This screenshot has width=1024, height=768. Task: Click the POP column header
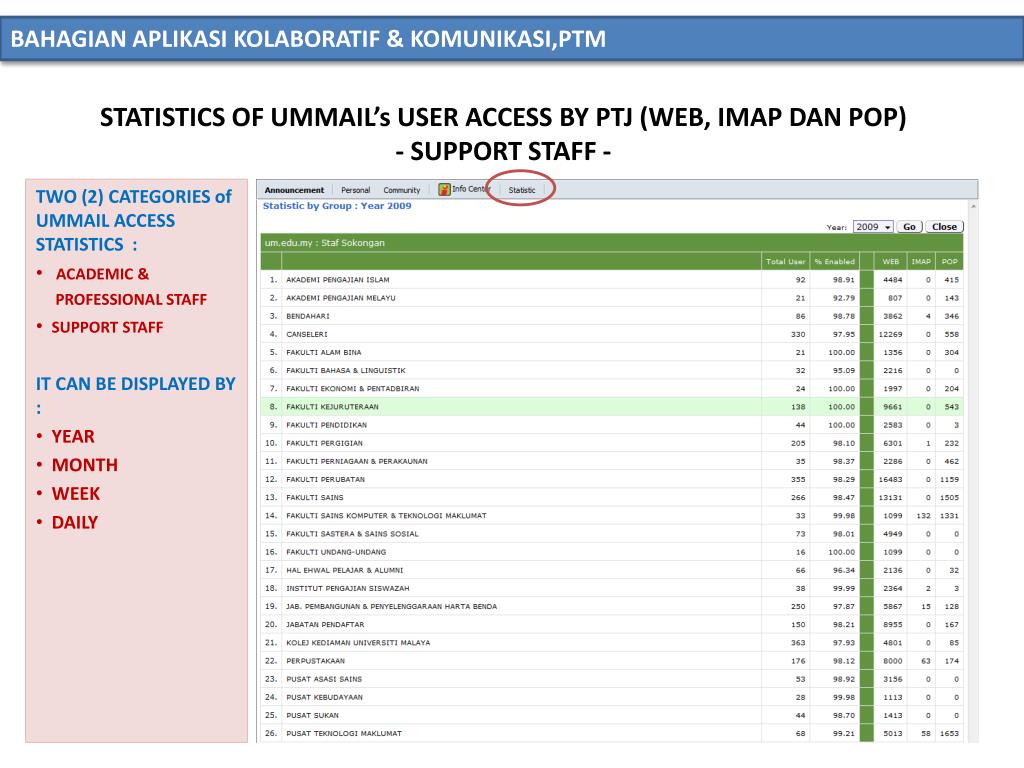(950, 261)
